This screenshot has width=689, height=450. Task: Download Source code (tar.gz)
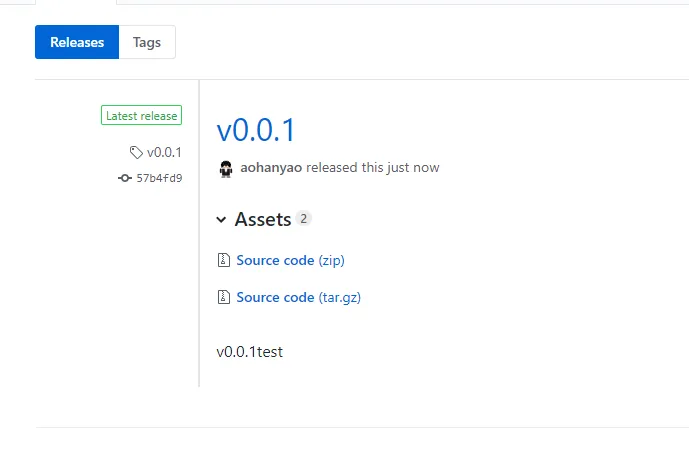[x=299, y=297]
